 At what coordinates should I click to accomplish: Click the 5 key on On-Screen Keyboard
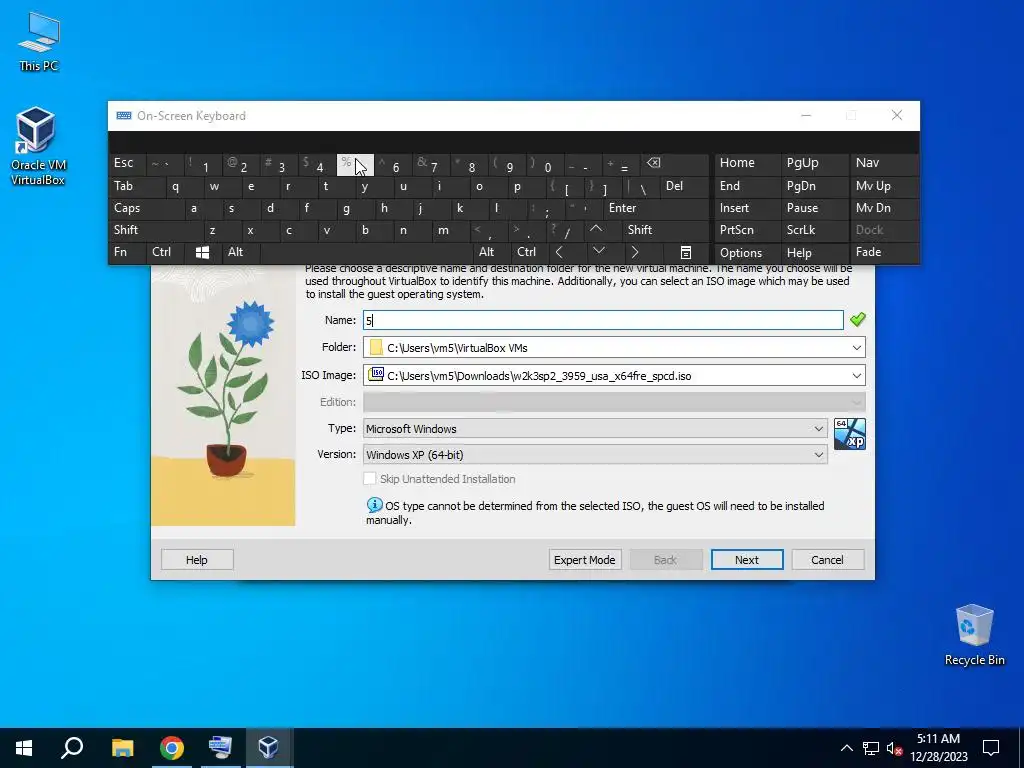point(355,165)
